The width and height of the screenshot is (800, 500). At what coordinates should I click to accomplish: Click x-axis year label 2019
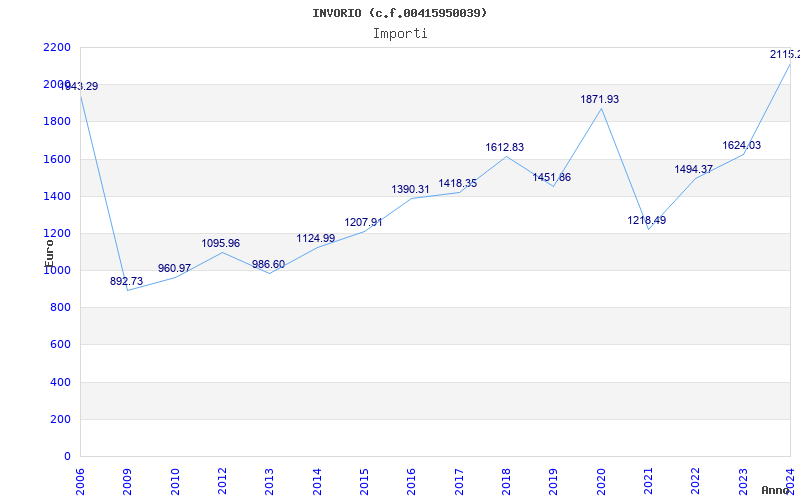554,482
